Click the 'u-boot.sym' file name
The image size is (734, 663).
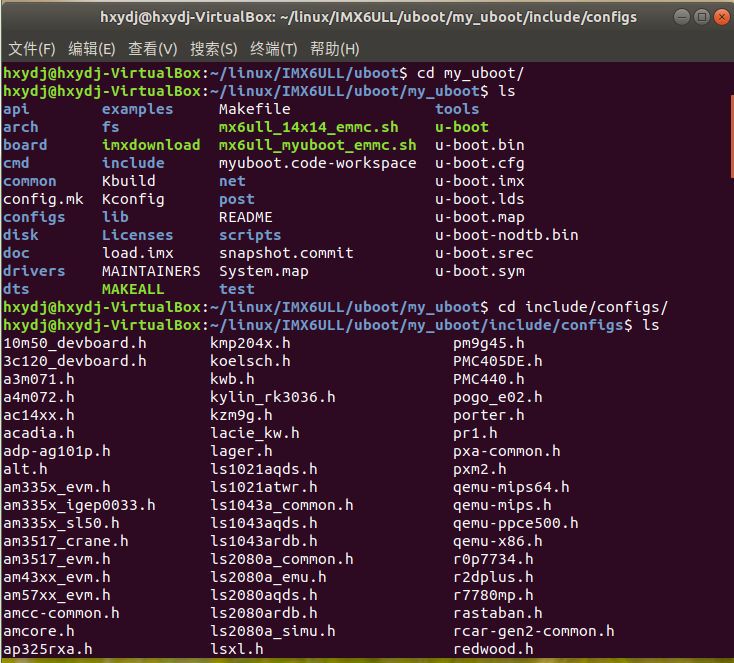480,271
